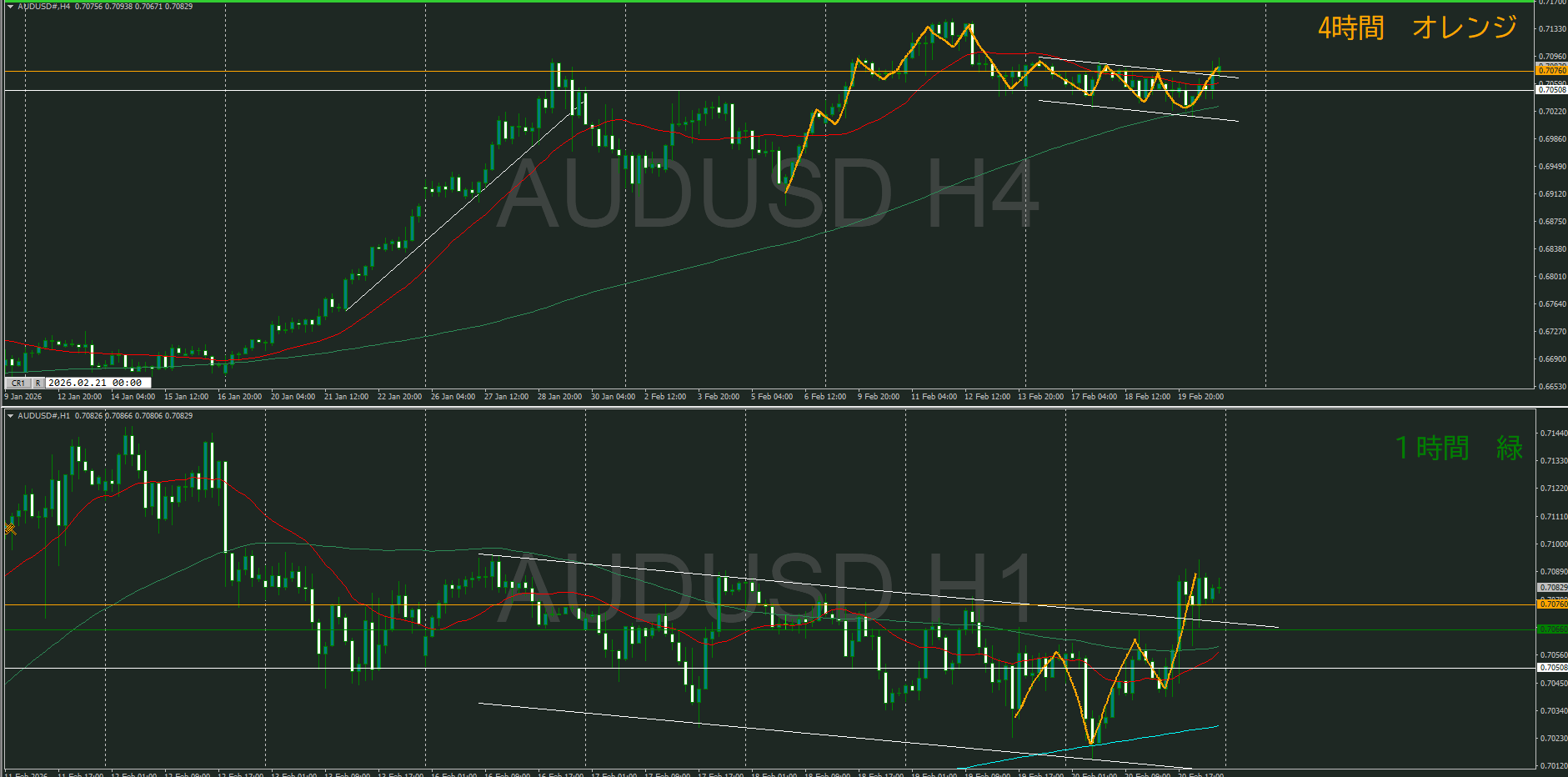Click the 28 Jan 20:00 time axis label
Screen dimensions: 1568x777
[559, 397]
